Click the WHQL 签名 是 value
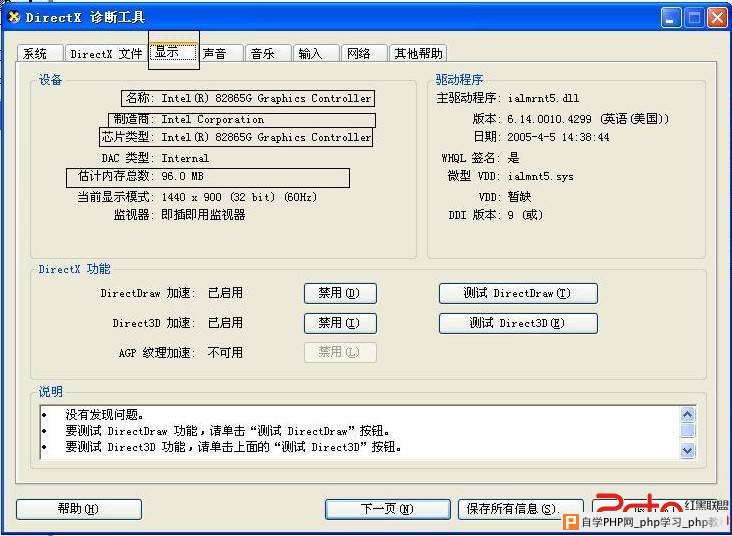 coord(514,158)
